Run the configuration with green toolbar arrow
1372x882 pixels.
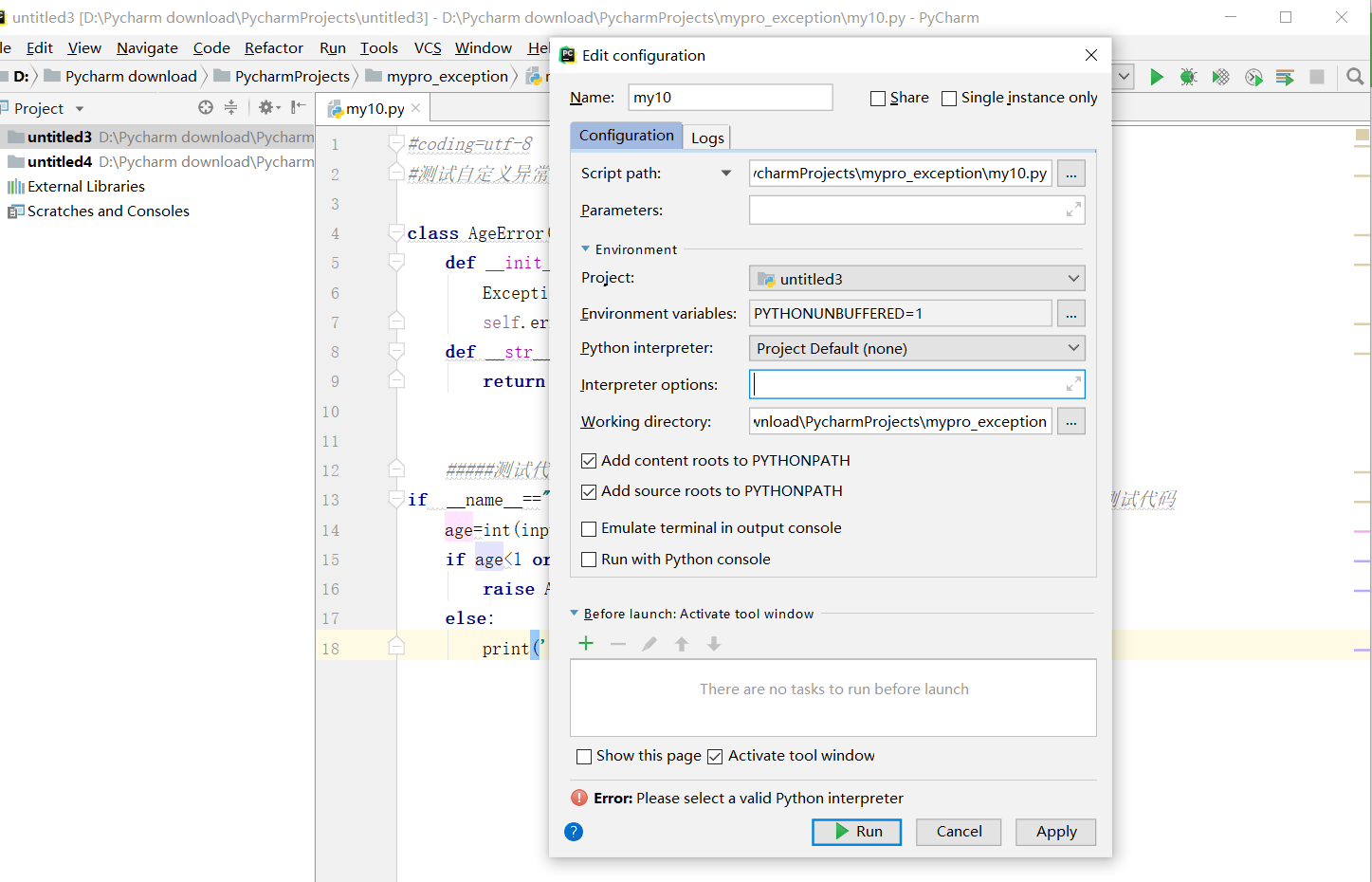click(1156, 77)
